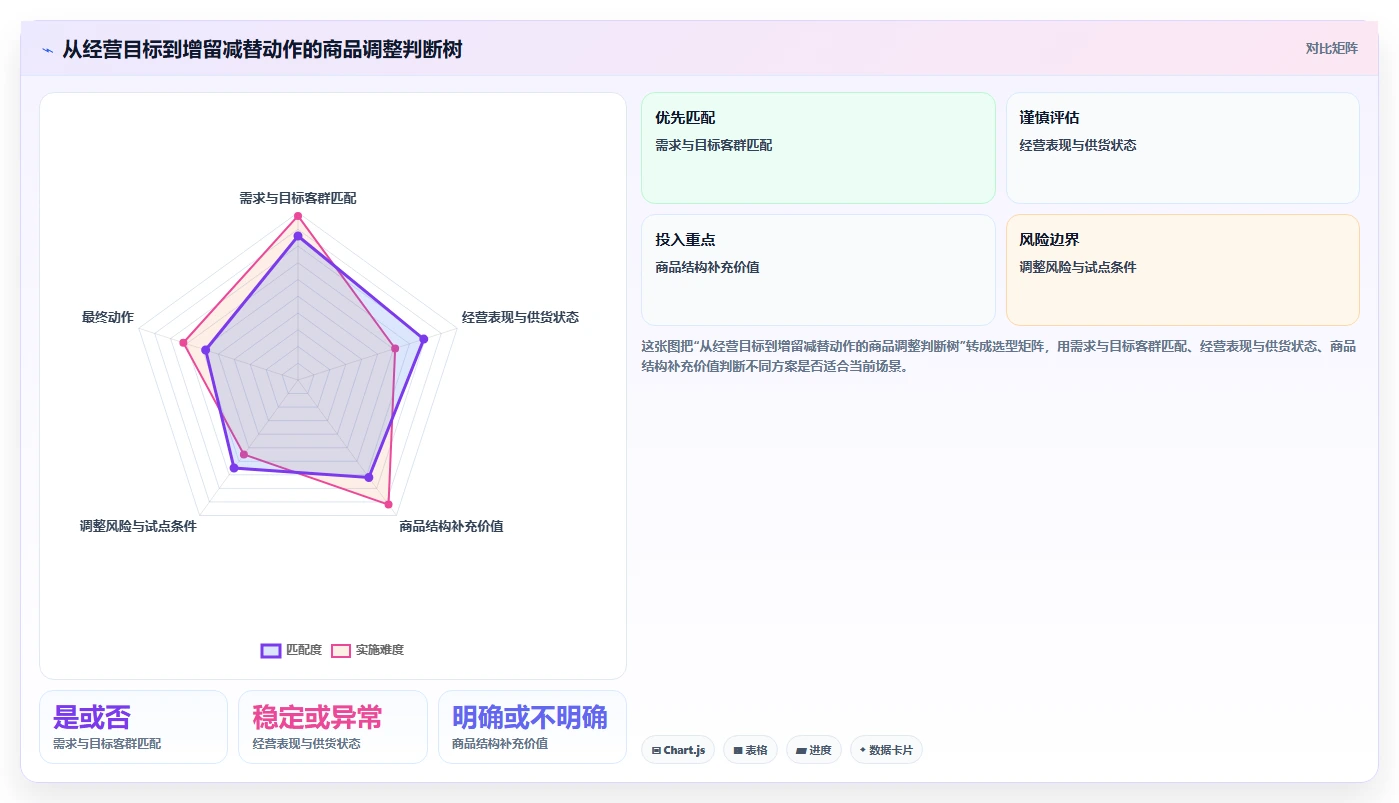Viewport: 1399px width, 803px height.
Task: Open the 风险边界 card
Action: click(1182, 270)
